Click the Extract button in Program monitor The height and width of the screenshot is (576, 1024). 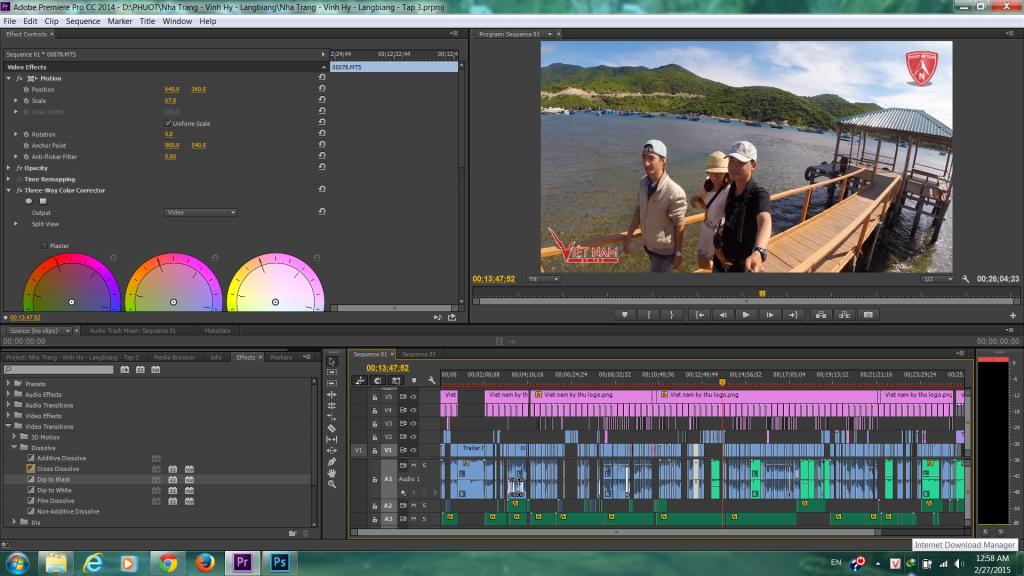(844, 315)
